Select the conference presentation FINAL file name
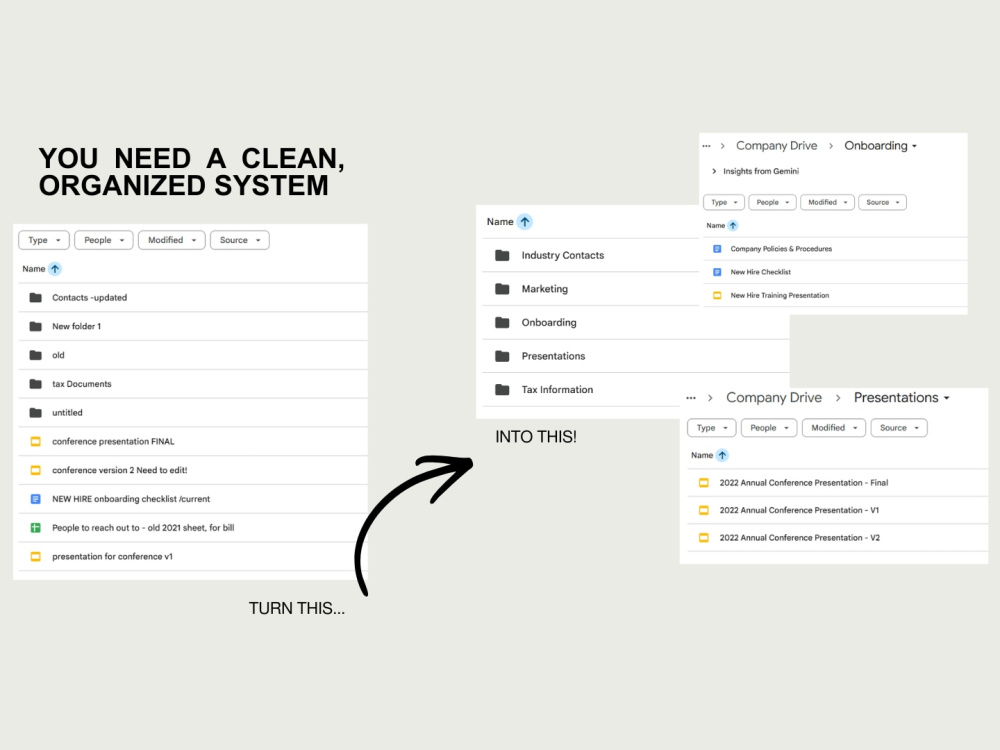1000x750 pixels. [113, 441]
